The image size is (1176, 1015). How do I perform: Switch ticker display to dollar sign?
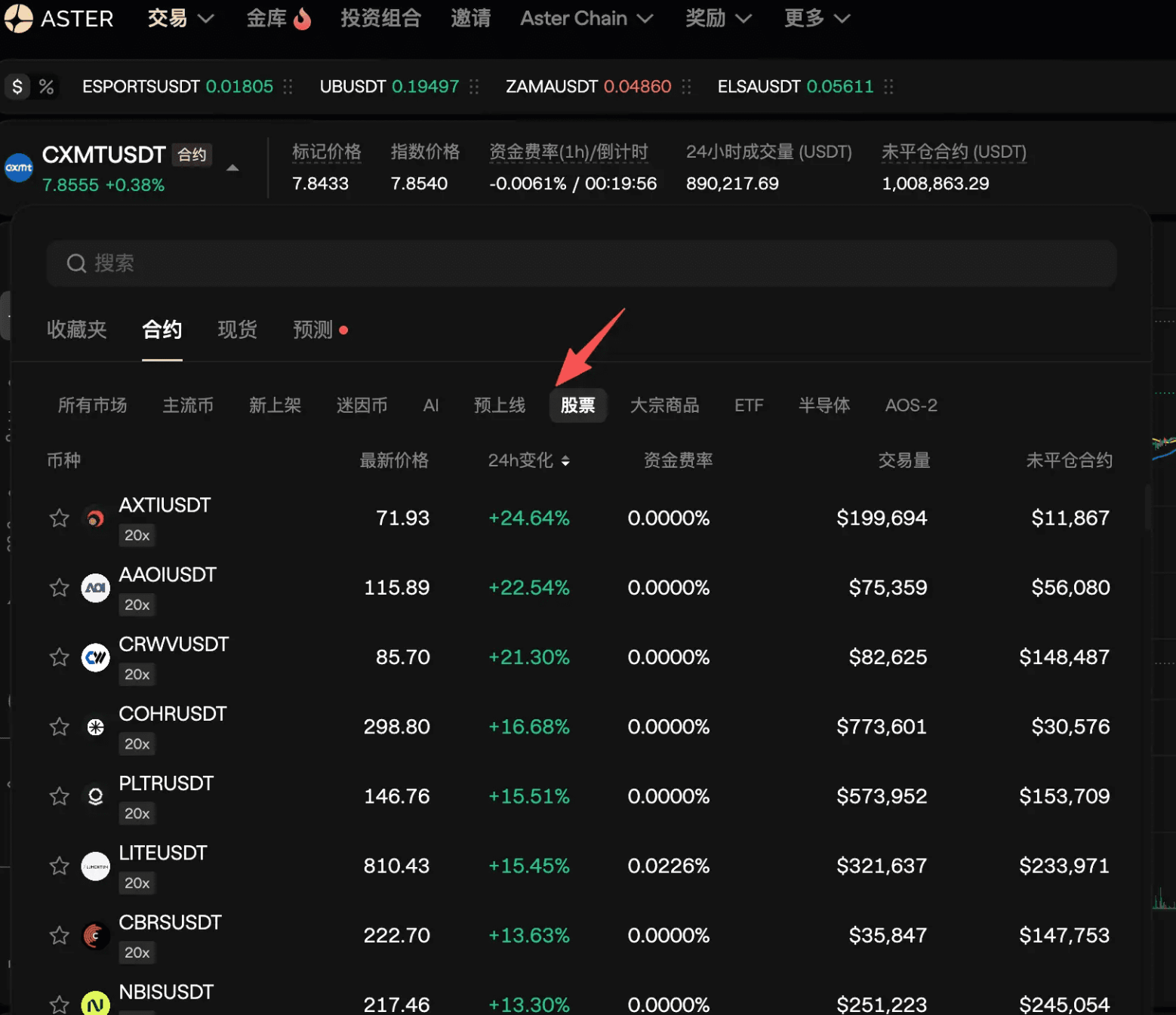(17, 87)
